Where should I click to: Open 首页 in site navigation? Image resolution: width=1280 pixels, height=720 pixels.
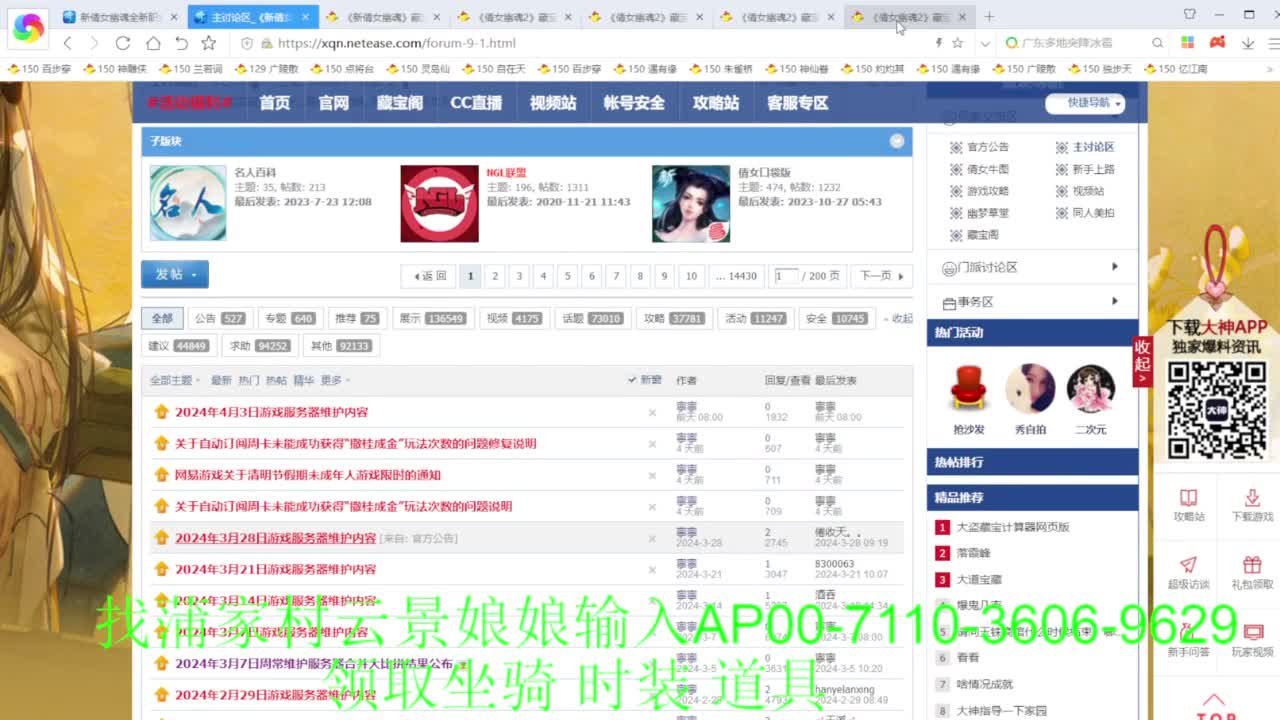click(x=275, y=103)
